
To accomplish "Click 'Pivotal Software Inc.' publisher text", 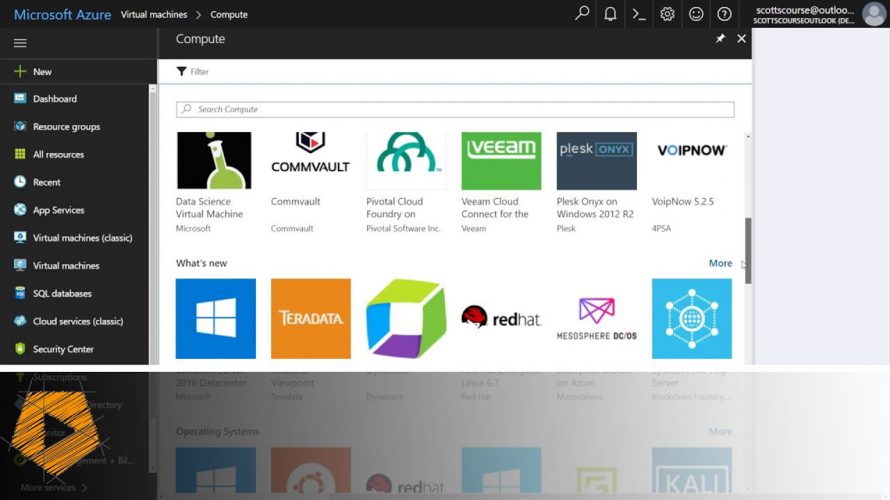I will 403,228.
